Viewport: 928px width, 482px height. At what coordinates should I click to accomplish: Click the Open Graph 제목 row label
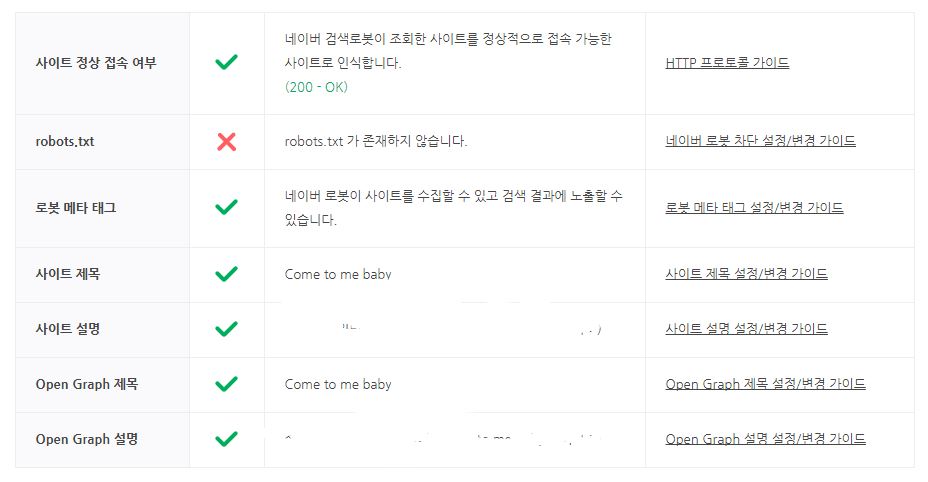[x=87, y=383]
